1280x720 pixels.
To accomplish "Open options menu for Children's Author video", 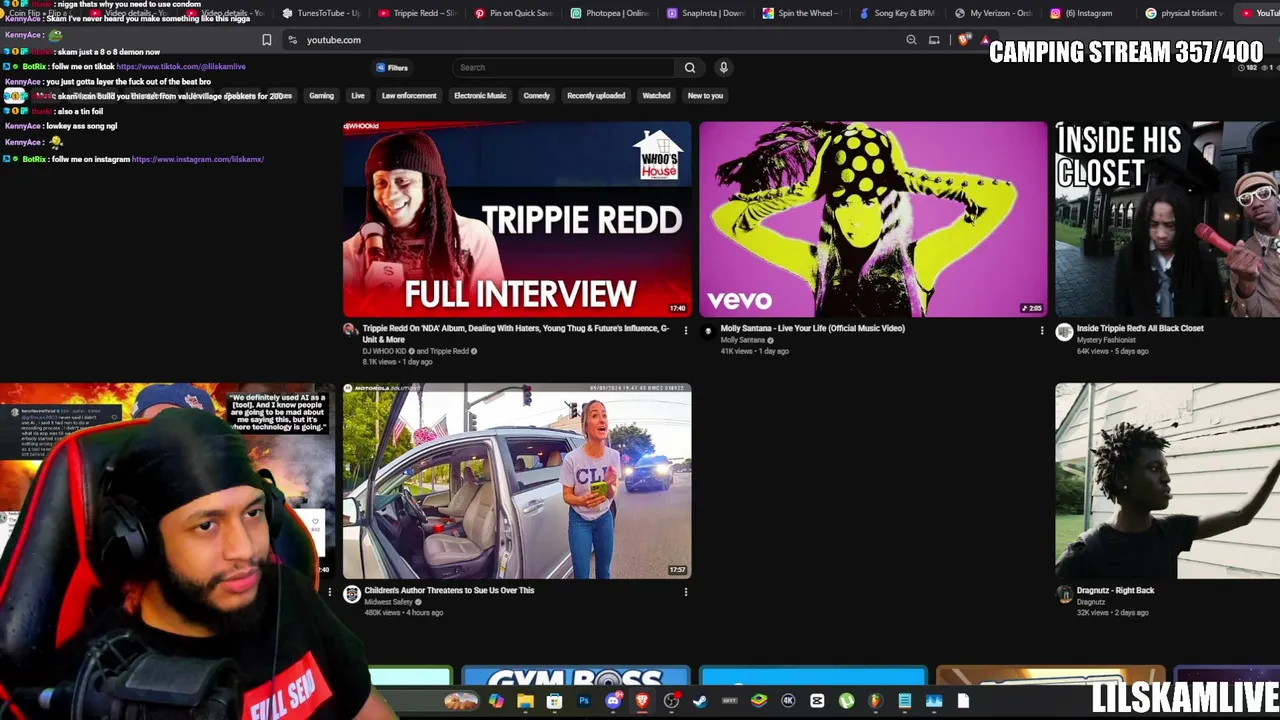I will coord(685,592).
